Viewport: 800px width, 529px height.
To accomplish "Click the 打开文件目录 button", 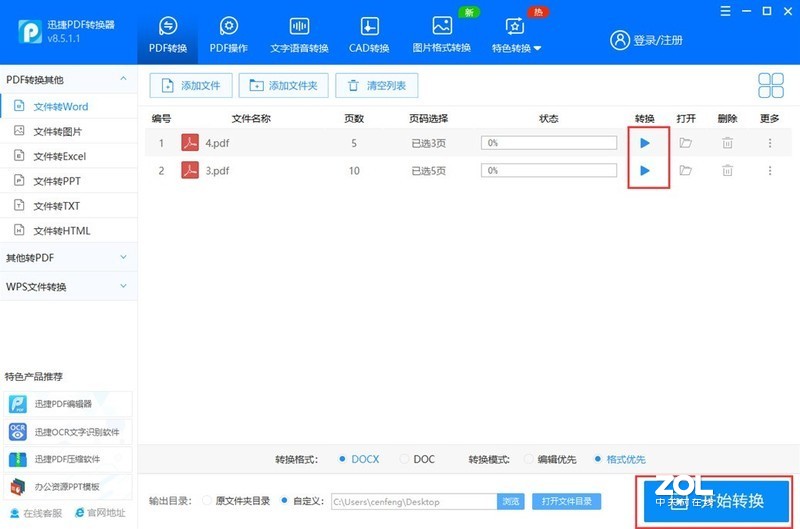I will tap(566, 501).
